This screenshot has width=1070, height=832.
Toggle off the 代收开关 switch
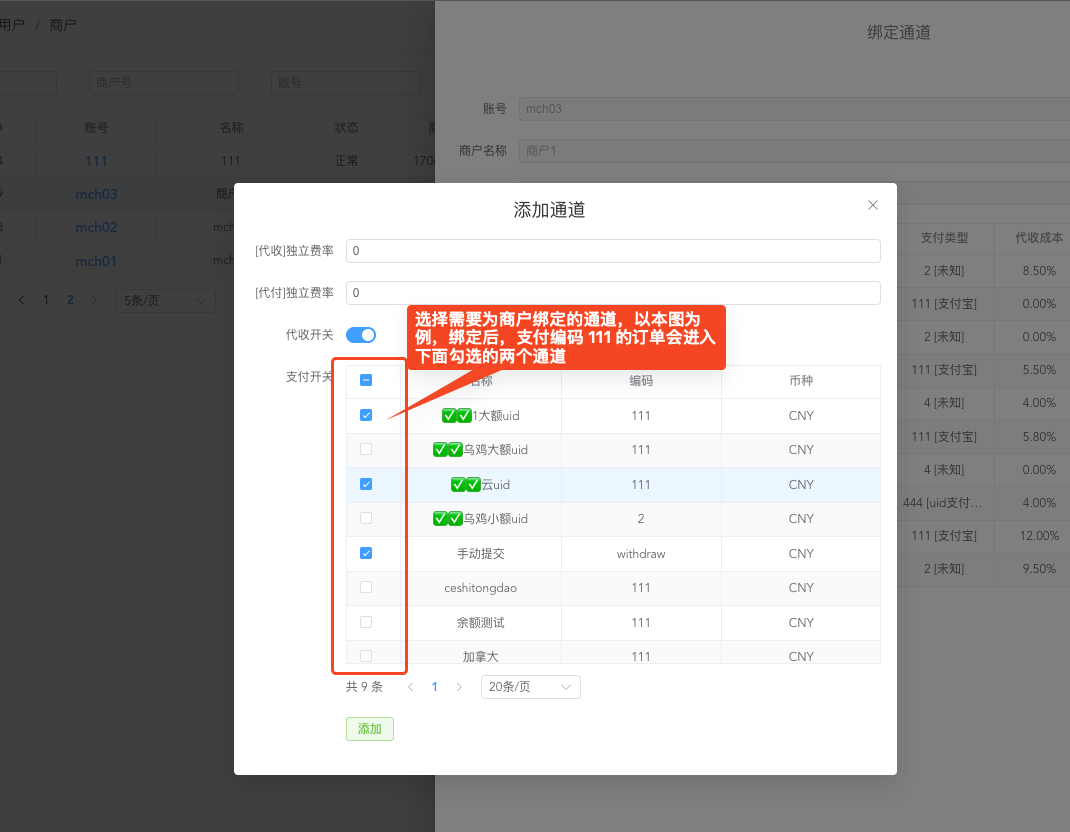(361, 334)
